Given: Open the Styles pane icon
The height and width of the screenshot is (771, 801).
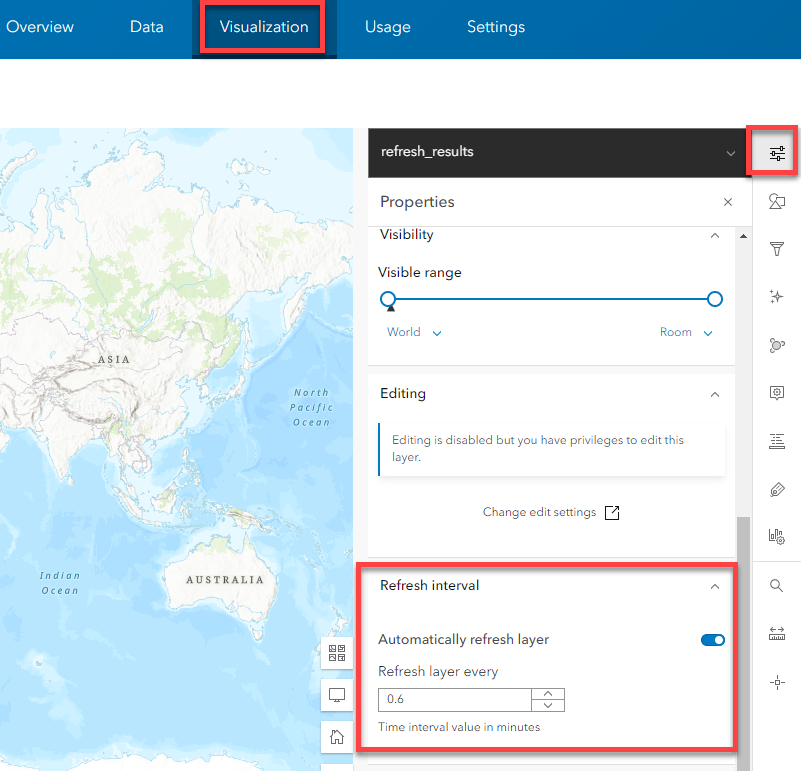Looking at the screenshot, I should [x=777, y=202].
